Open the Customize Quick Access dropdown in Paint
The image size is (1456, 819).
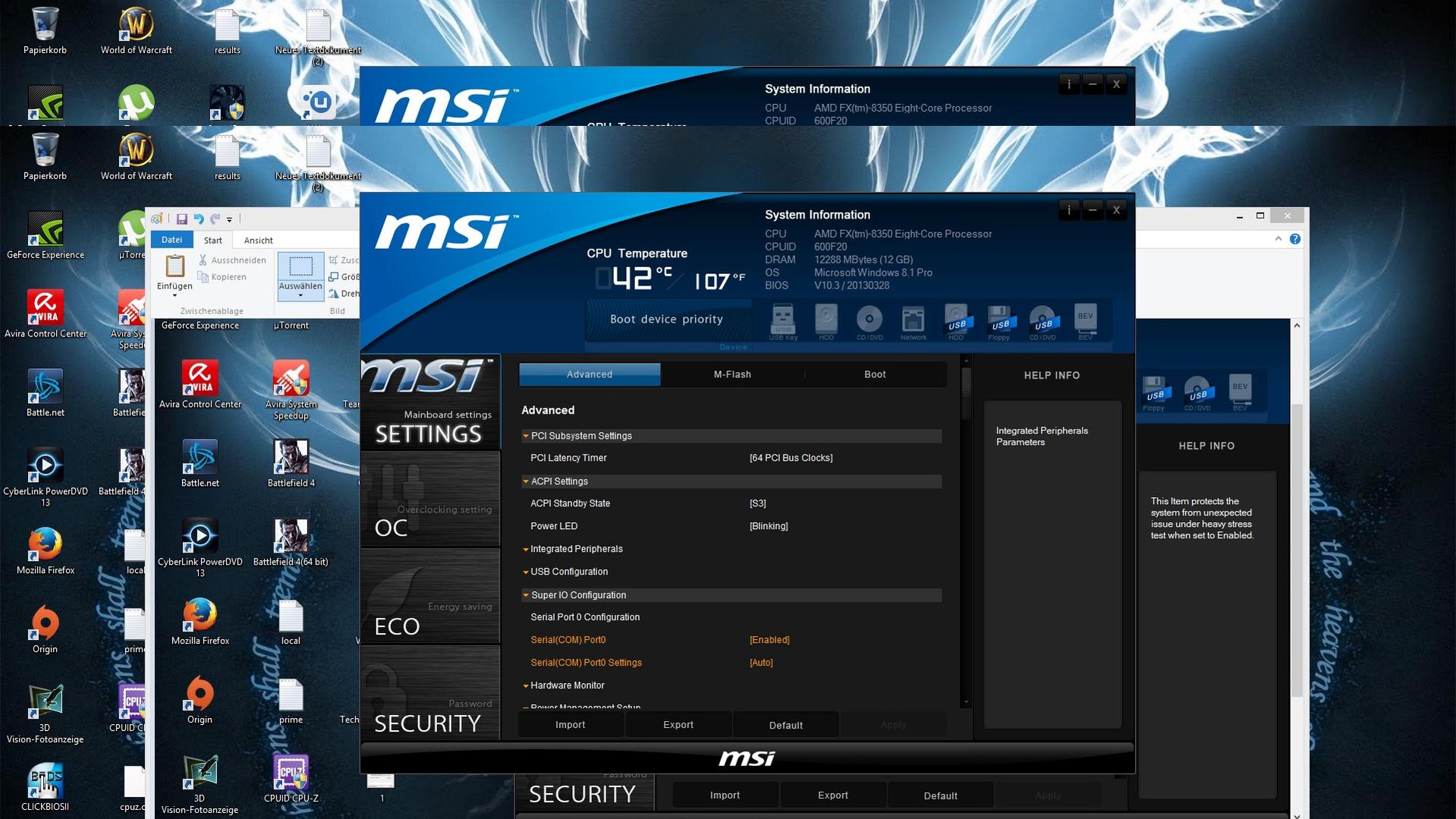coord(229,220)
